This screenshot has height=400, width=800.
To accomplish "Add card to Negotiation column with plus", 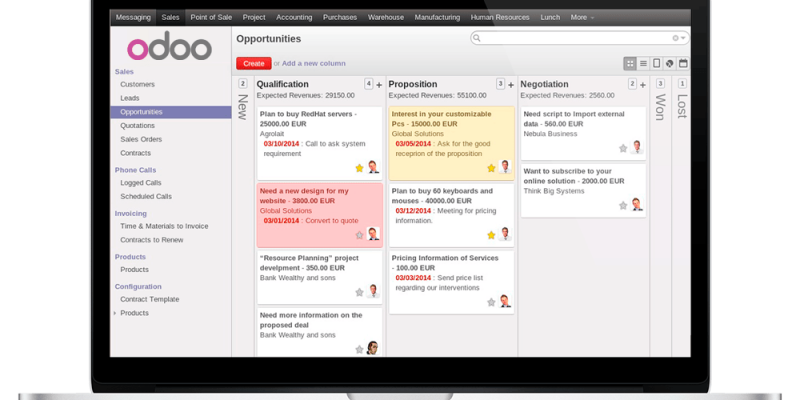I will 643,85.
